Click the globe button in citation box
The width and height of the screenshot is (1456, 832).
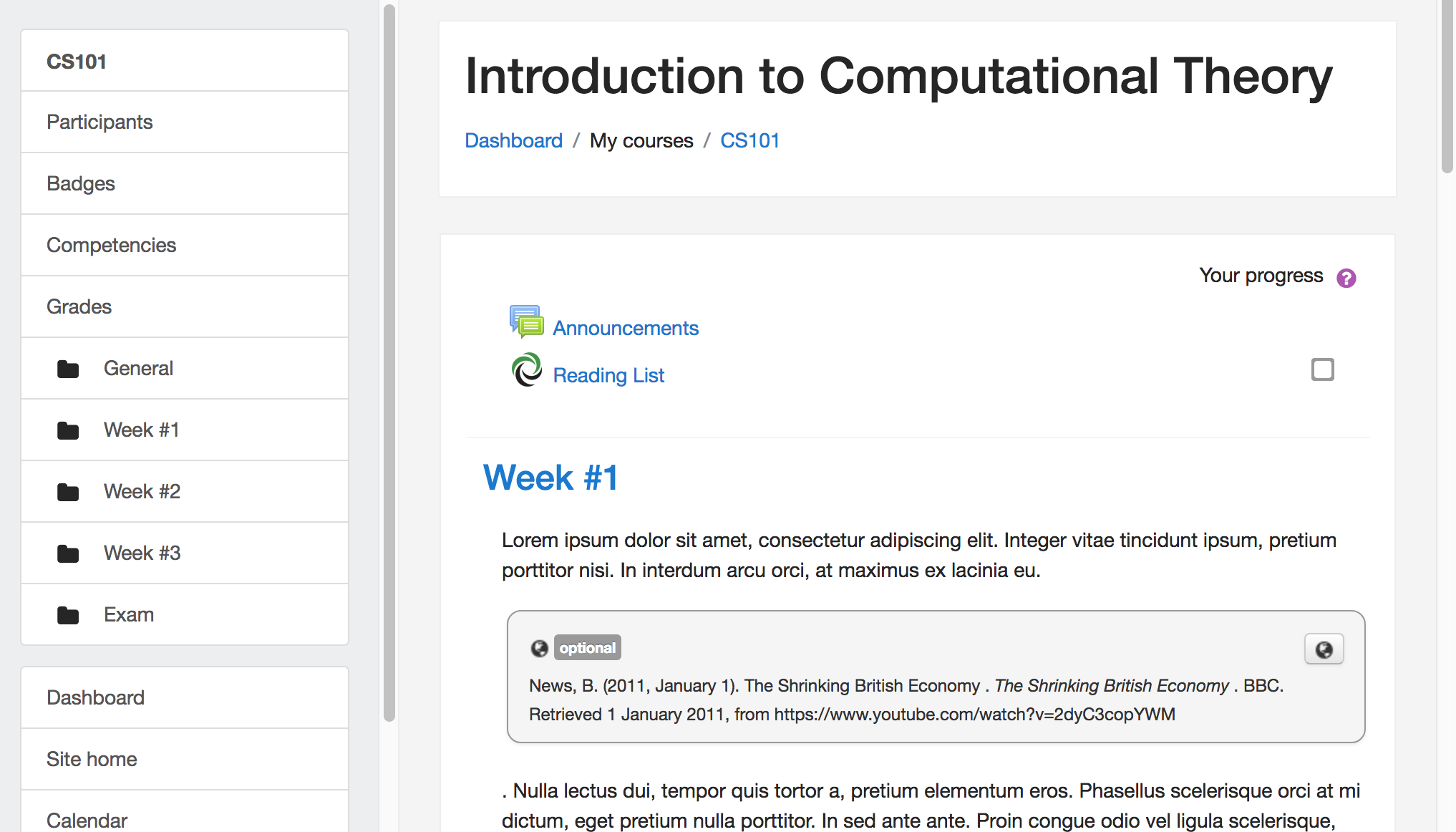1324,649
